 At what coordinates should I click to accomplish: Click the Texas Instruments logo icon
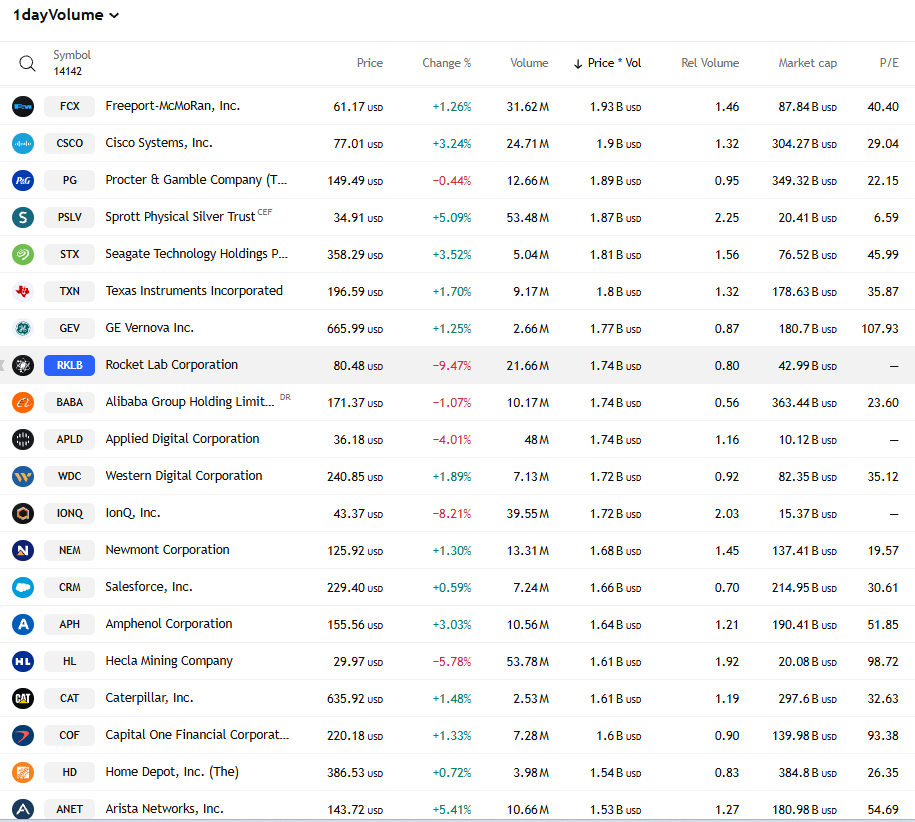pos(23,291)
